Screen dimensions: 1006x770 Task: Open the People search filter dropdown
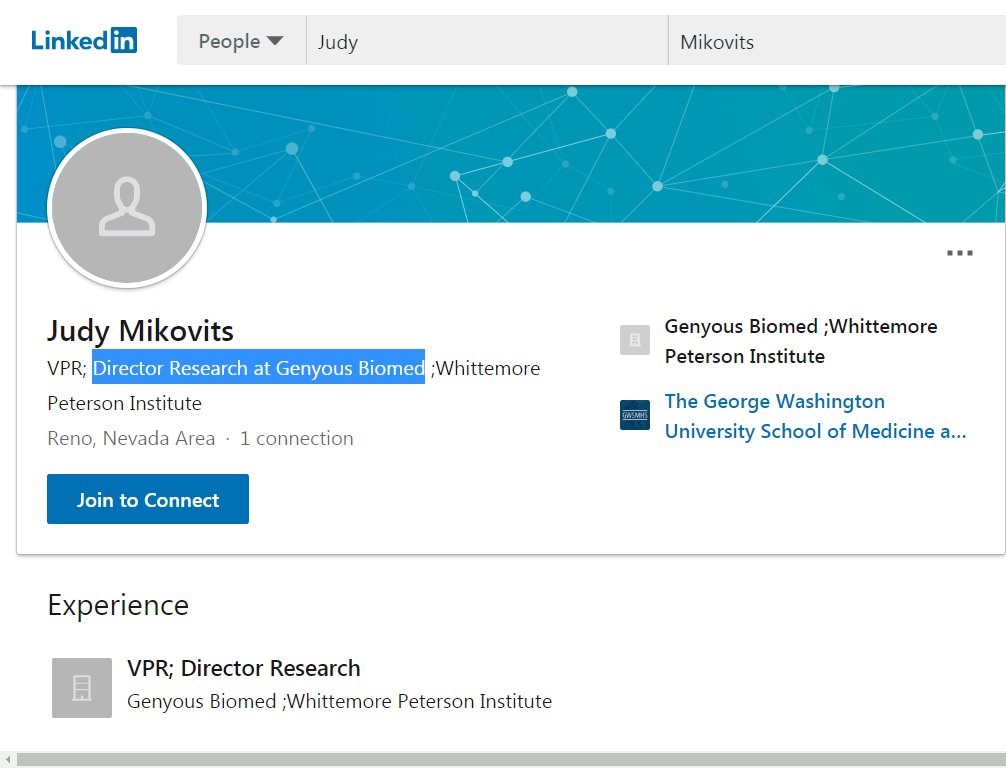[x=241, y=42]
